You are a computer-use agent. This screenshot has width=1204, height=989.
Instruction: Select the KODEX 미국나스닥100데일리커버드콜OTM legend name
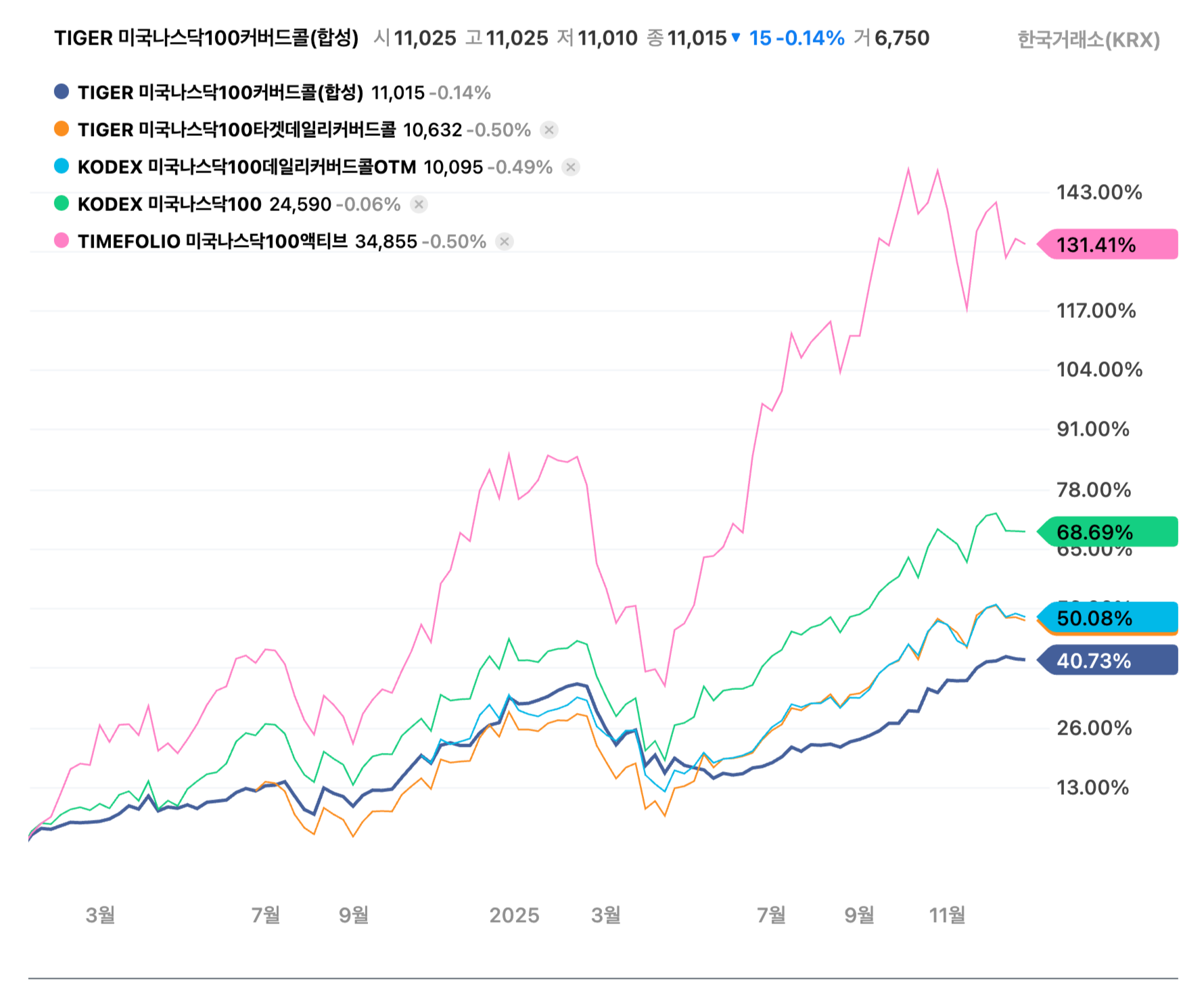click(x=247, y=166)
